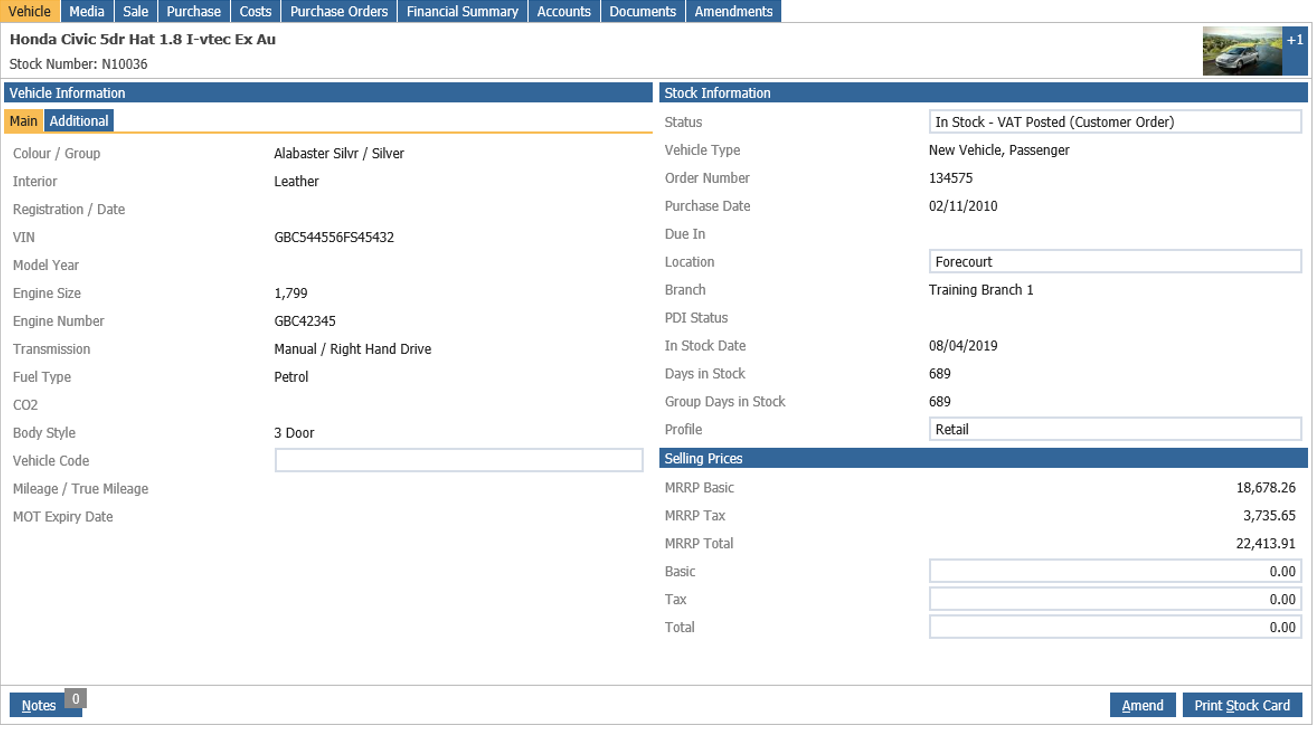Viewport: 1313px width, 730px height.
Task: Open the Purchase tab
Action: [194, 11]
